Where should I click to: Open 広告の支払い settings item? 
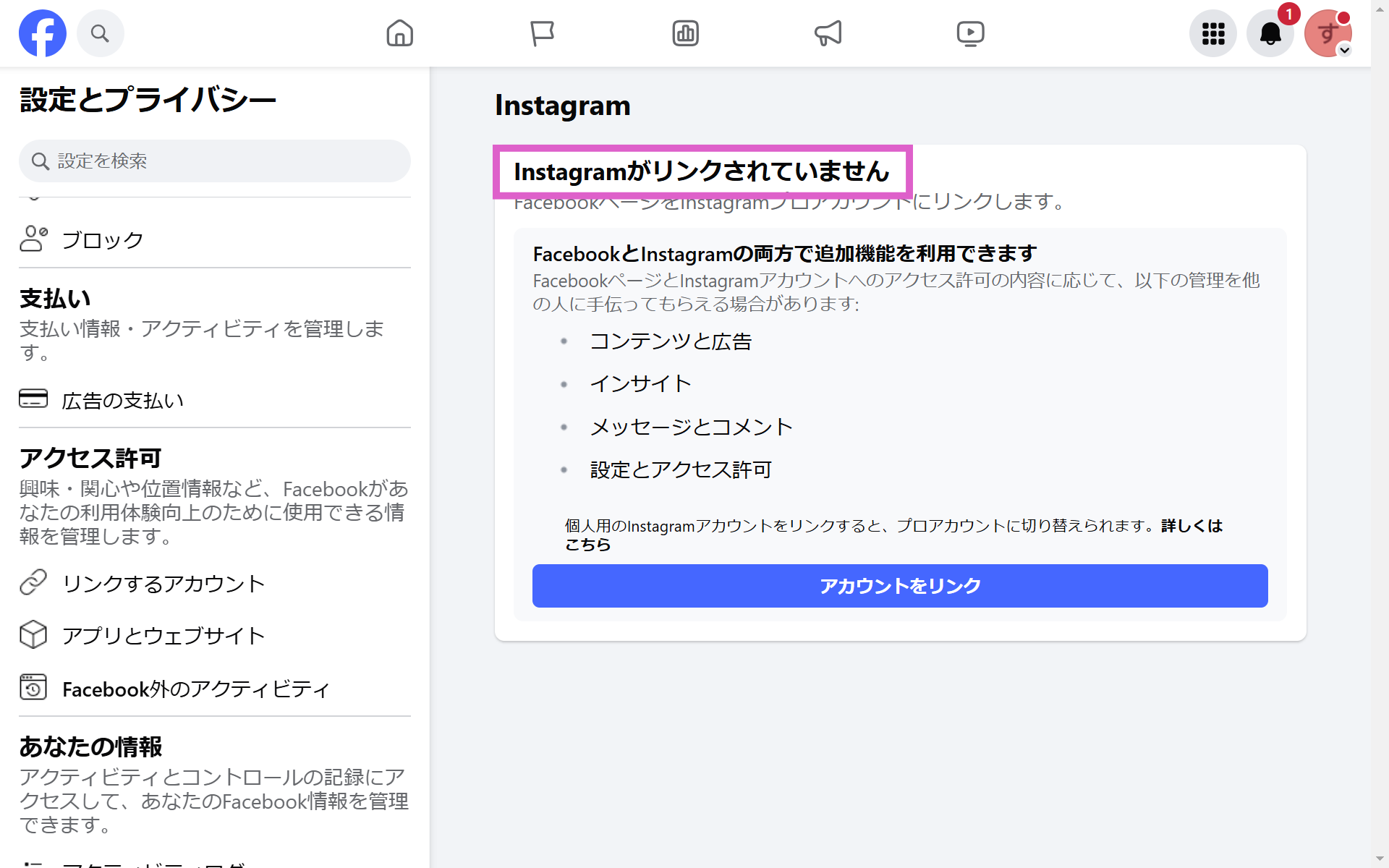[122, 400]
